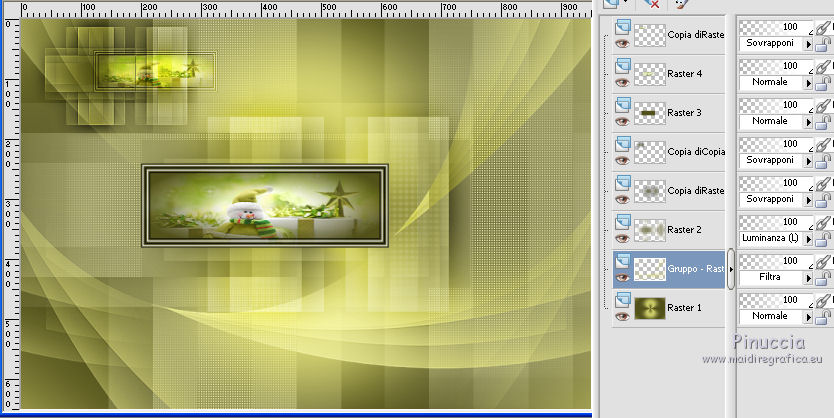Viewport: 834px width, 418px height.
Task: Toggle eye of Copia diRaste above Raster 2
Action: click(622, 199)
